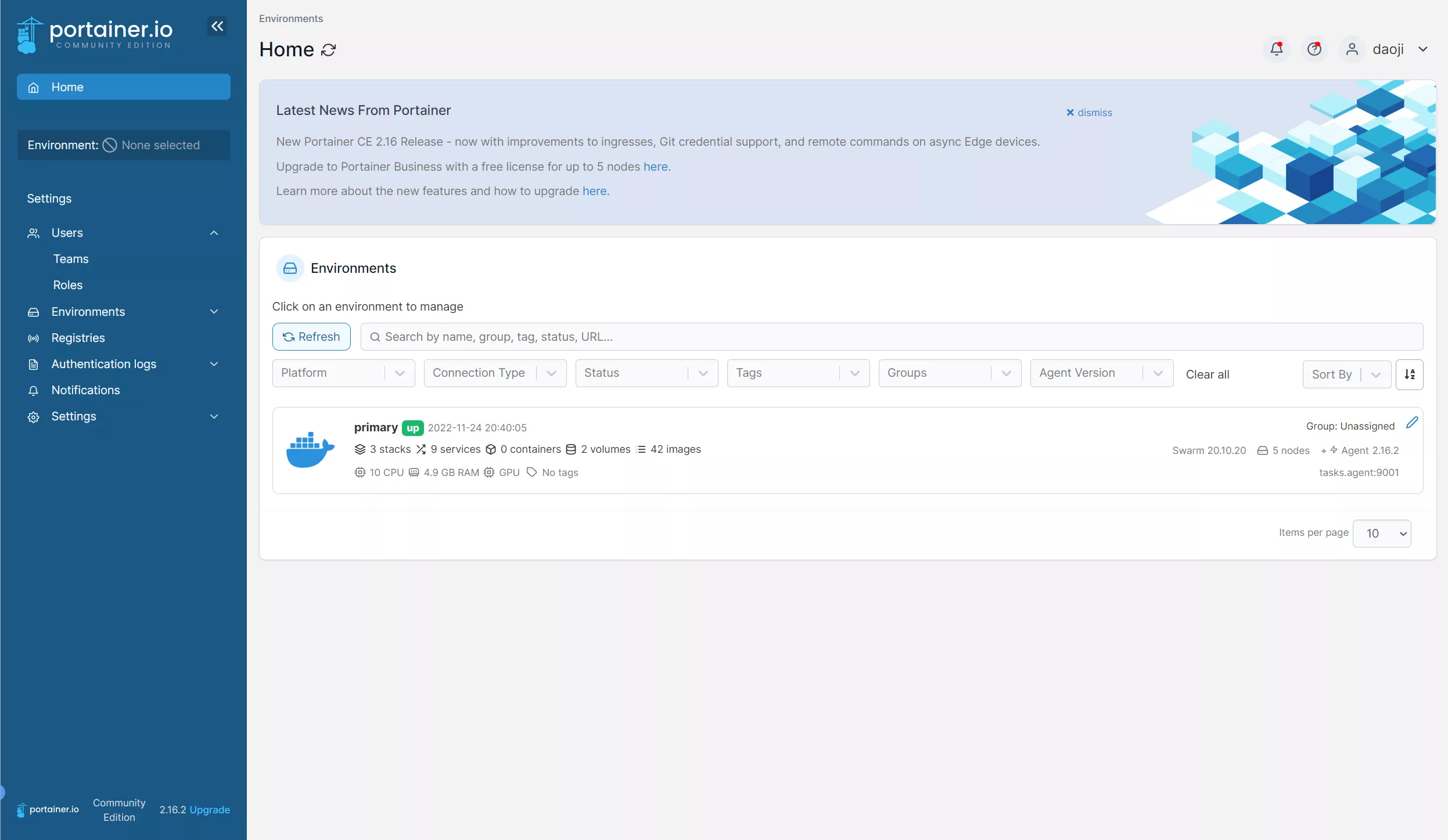This screenshot has height=840, width=1448.
Task: Open the Agent Version filter dropdown
Action: pyautogui.click(x=1101, y=373)
